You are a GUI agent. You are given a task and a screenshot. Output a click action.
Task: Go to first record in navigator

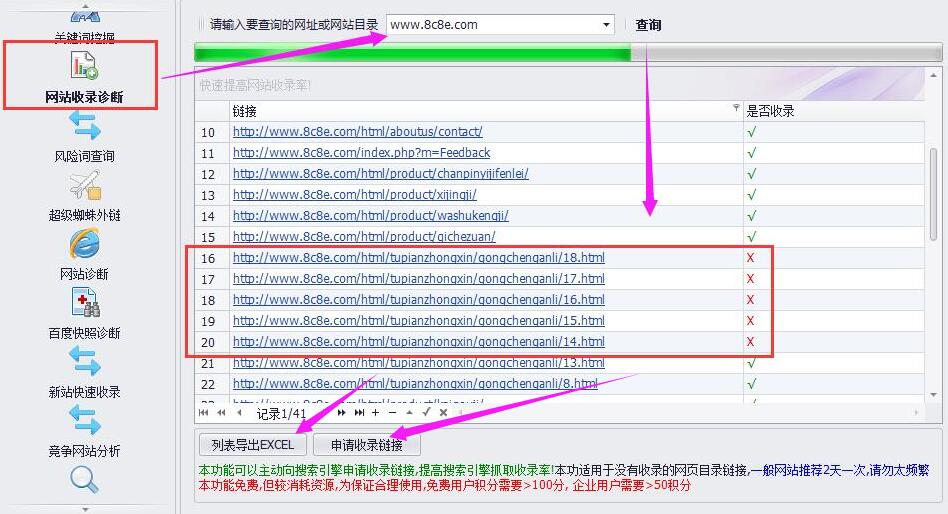tap(204, 412)
